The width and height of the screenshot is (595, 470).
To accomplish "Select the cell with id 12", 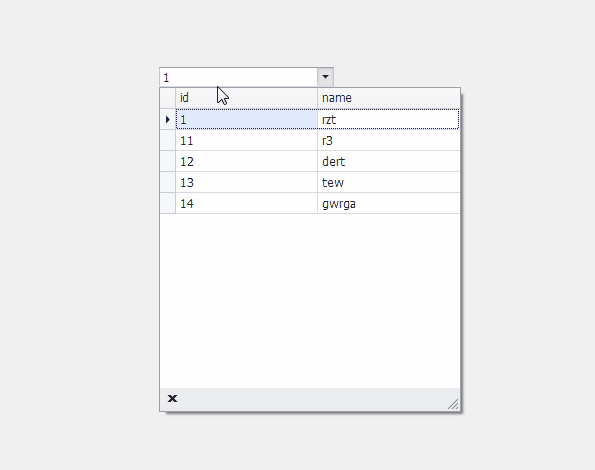I will tap(247, 162).
